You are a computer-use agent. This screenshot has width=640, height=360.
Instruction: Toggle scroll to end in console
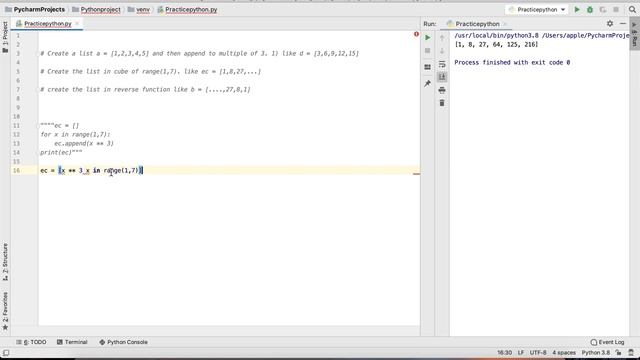pyautogui.click(x=442, y=77)
